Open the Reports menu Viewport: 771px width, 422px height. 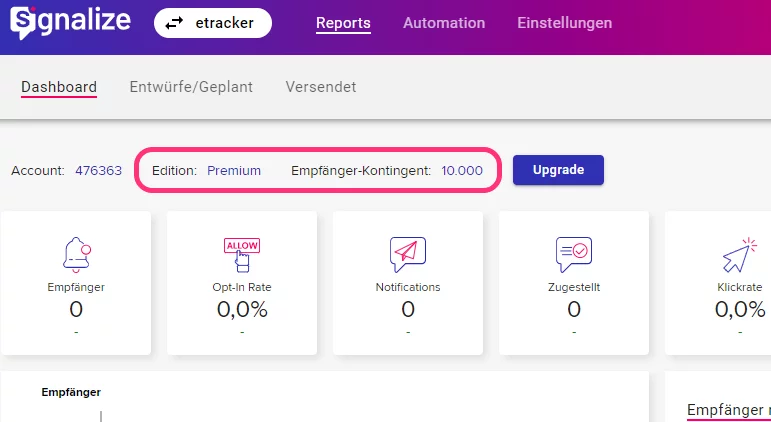click(x=343, y=23)
